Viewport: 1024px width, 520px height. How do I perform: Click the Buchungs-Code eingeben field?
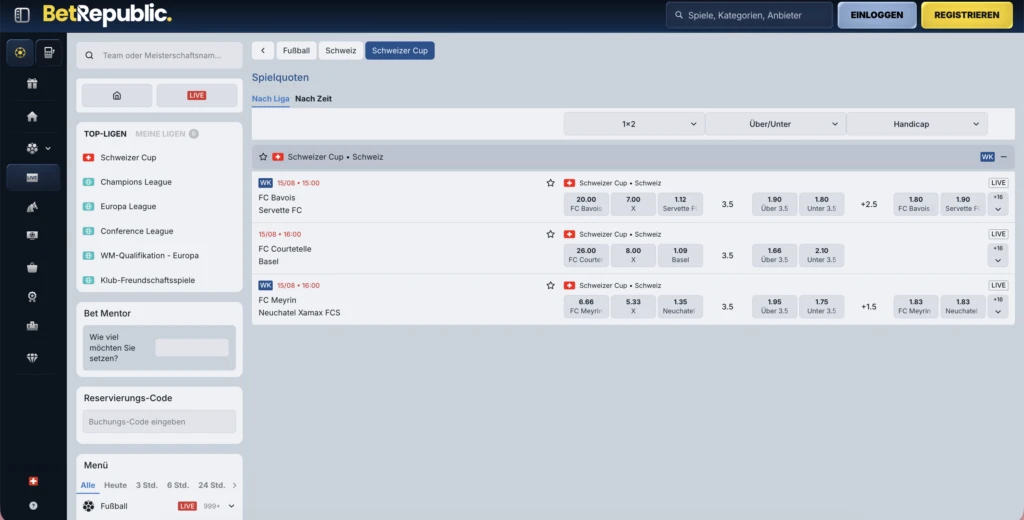point(159,421)
